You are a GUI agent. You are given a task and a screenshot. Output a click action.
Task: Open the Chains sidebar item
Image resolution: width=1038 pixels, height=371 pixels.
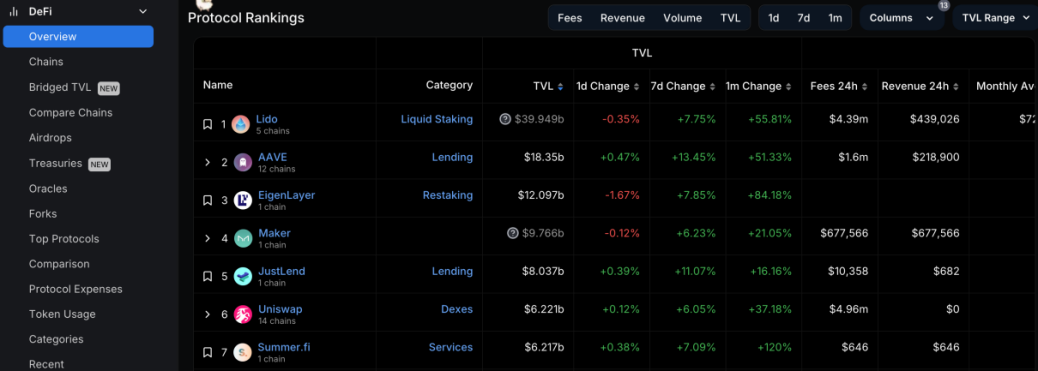(46, 62)
